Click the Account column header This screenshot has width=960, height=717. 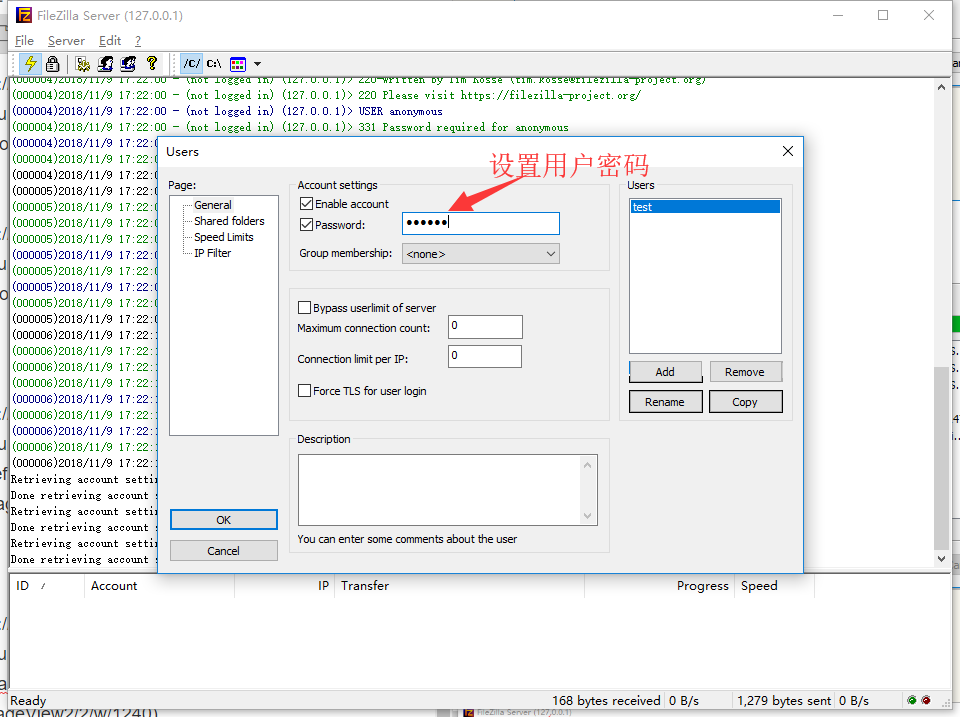coord(159,586)
